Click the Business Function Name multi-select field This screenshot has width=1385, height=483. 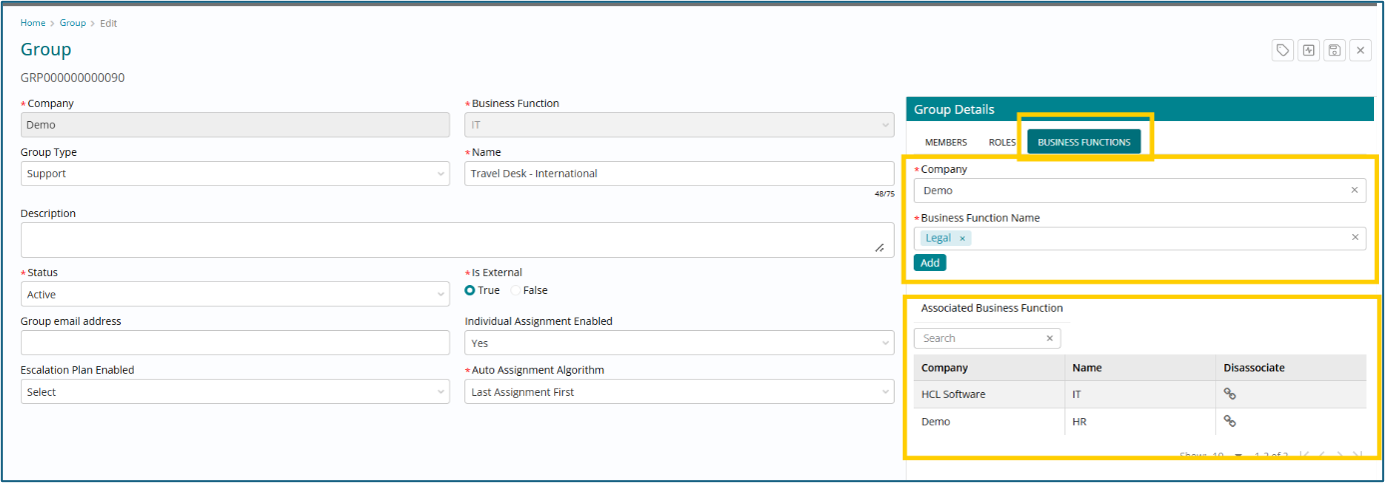[1140, 238]
